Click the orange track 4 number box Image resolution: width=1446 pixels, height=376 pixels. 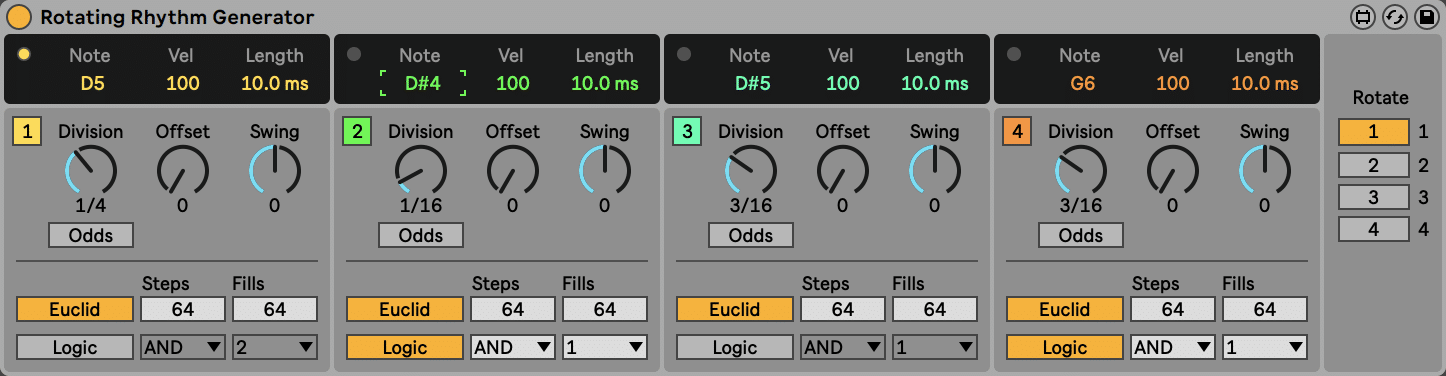coord(1017,131)
